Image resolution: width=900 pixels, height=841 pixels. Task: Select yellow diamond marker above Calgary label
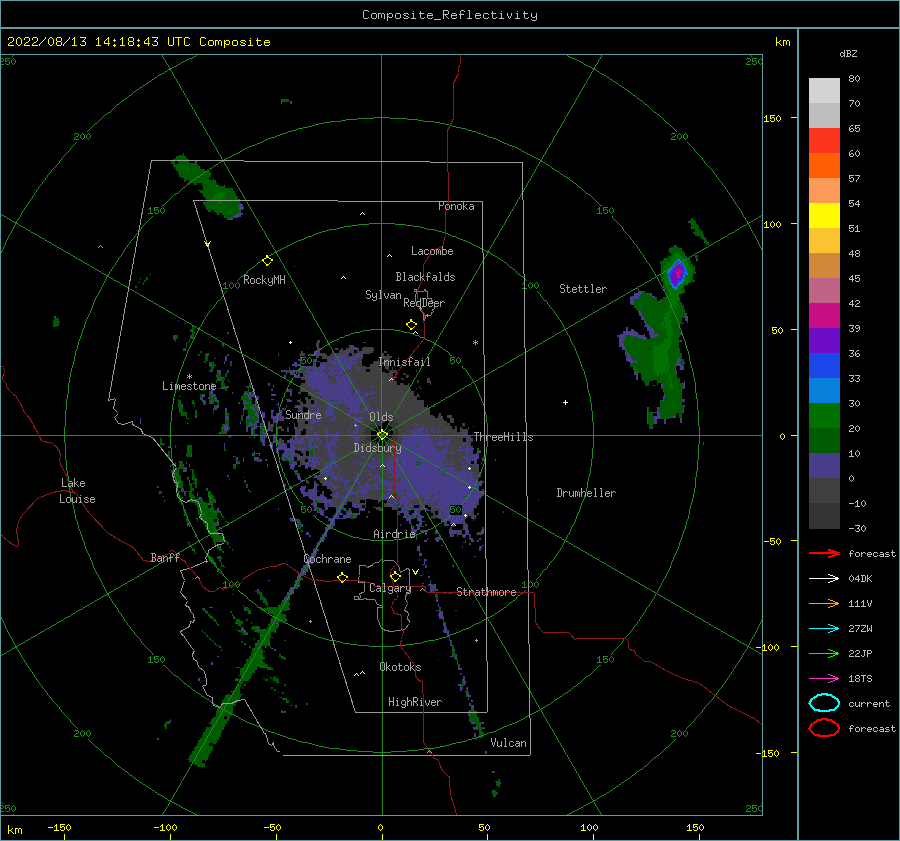[x=395, y=576]
